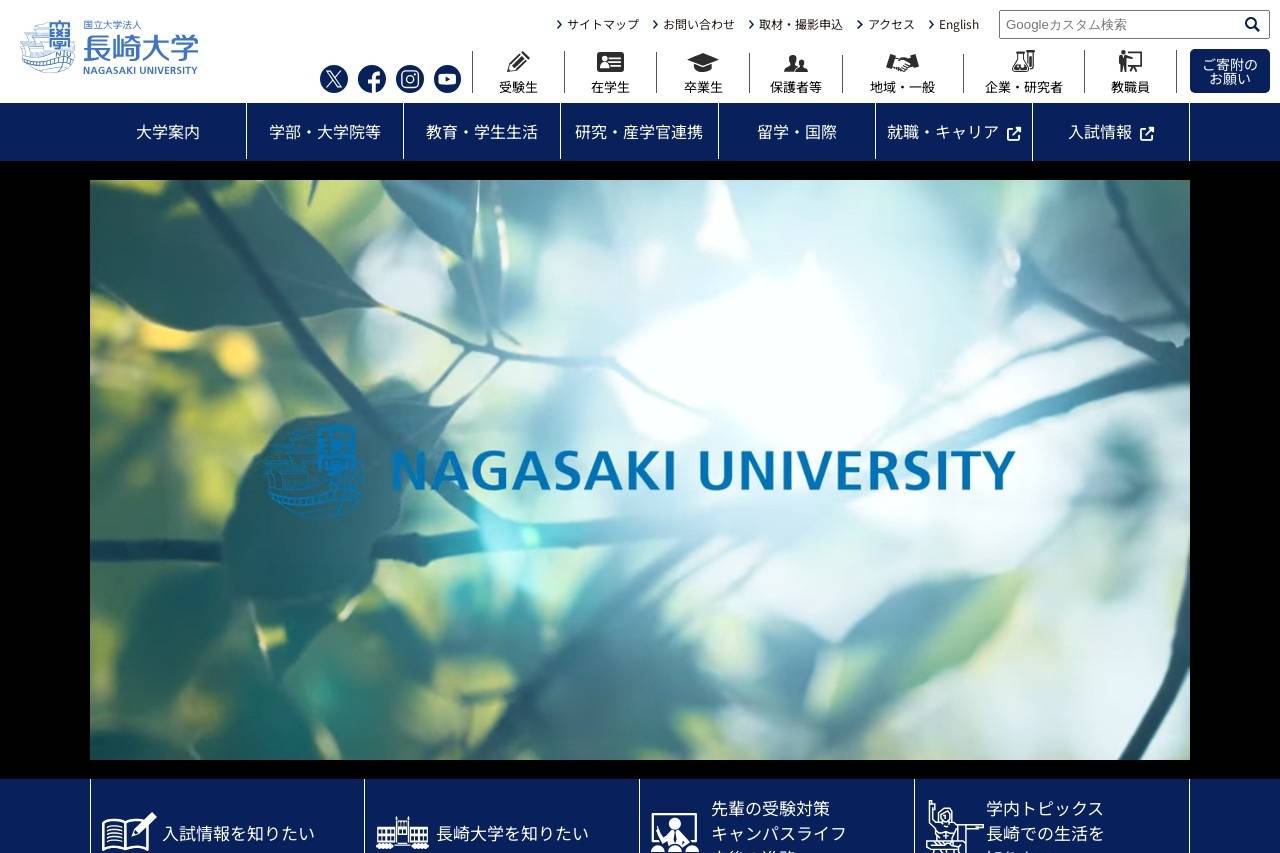Click the Nagasaki University logo
Screen dimensions: 1280x853
[109, 47]
